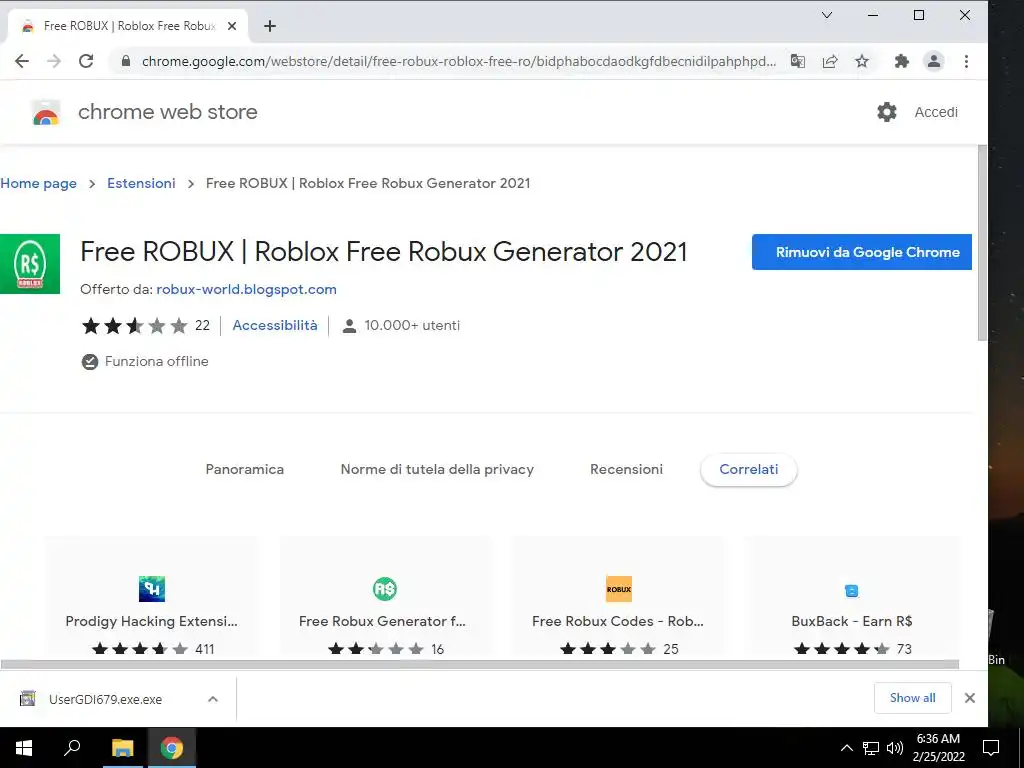This screenshot has width=1024, height=768.
Task: Open Chrome Web Store settings gear
Action: [x=887, y=112]
